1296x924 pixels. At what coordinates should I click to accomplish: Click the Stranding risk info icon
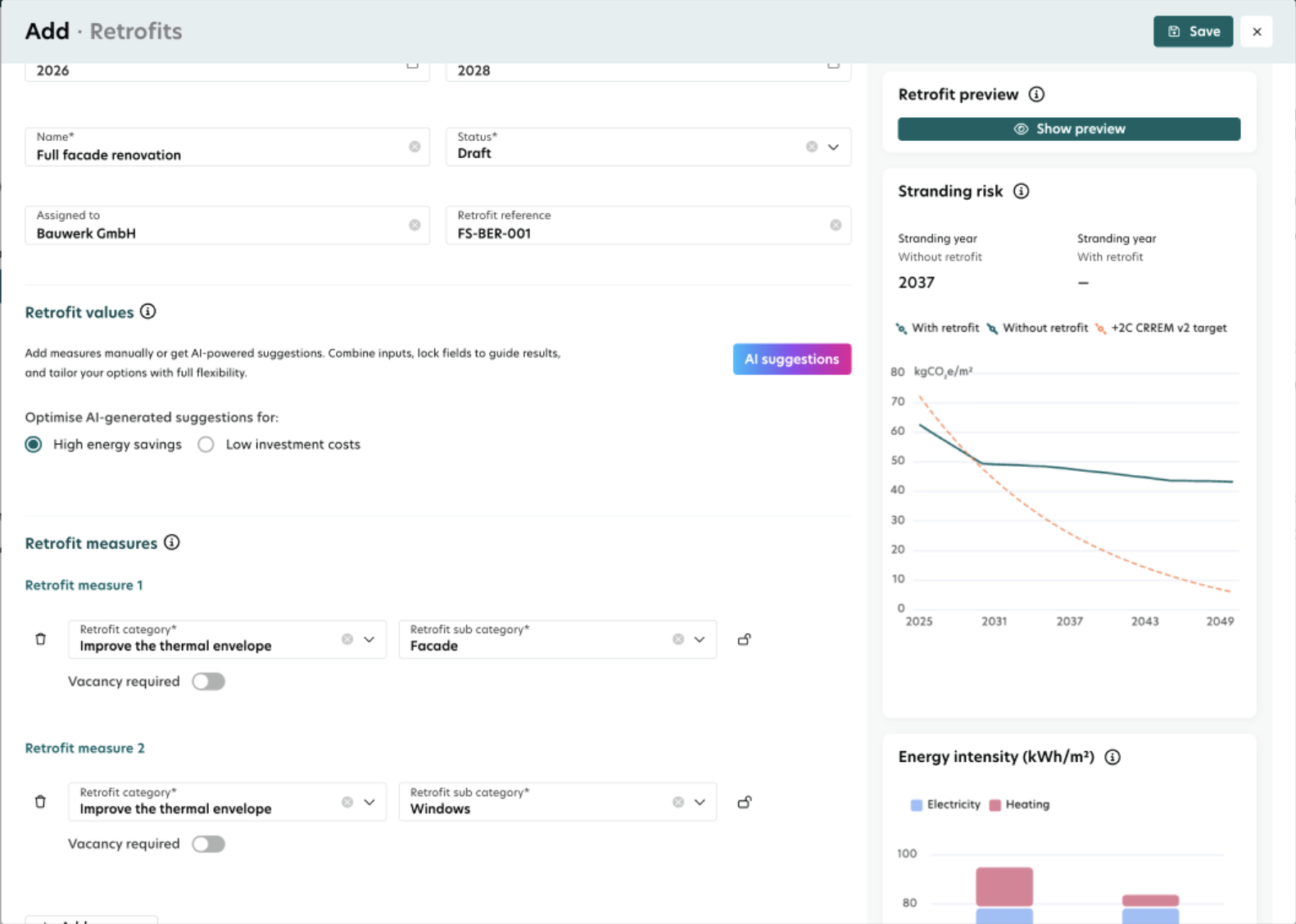point(1021,191)
